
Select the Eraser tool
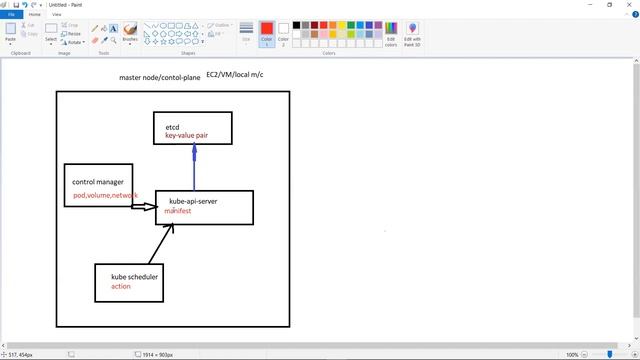[95, 40]
